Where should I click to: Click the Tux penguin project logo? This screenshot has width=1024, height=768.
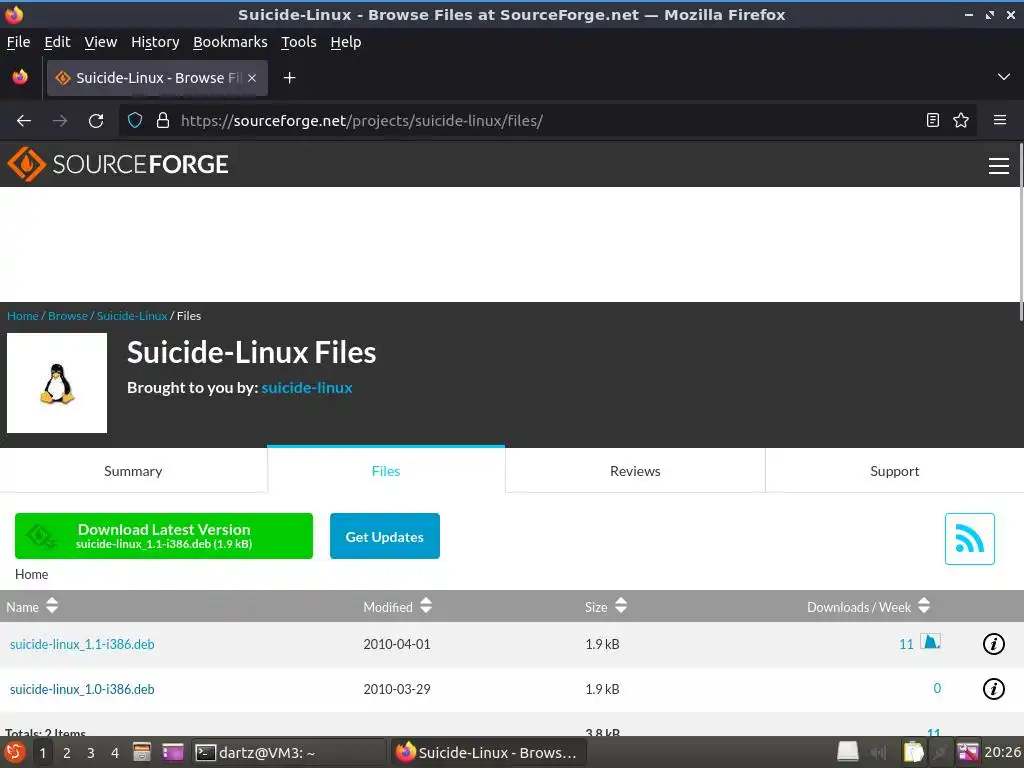click(x=57, y=383)
